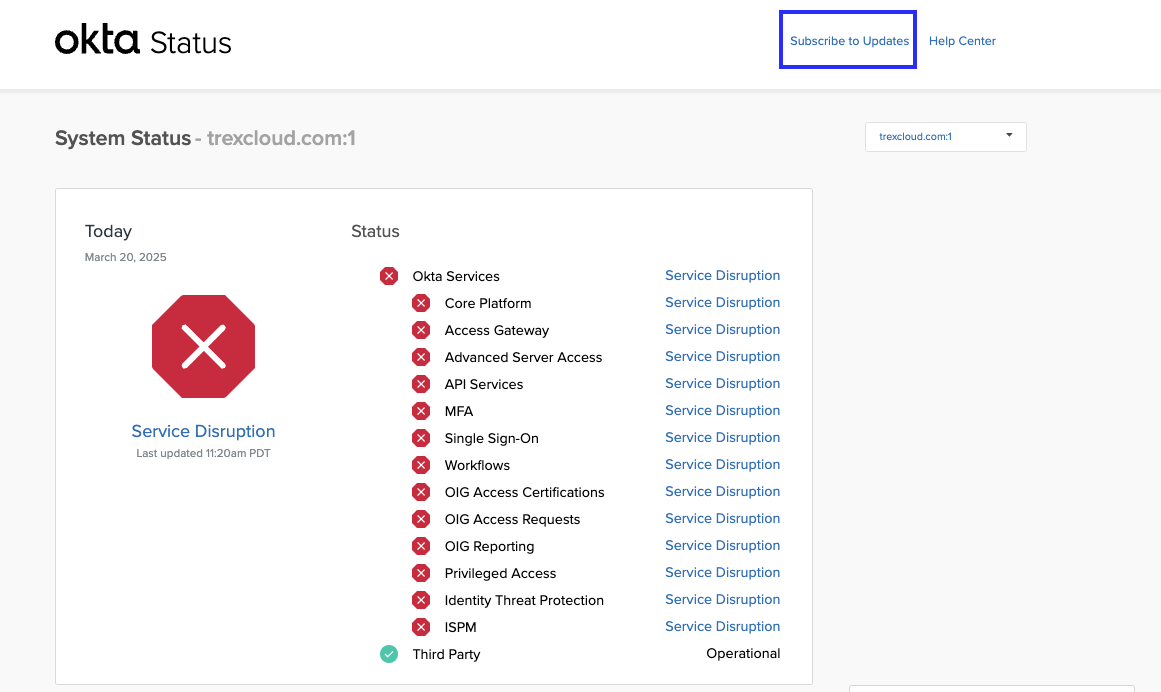Screen dimensions: 1161x692
Task: Click the red X icon beside OIG Access Requests
Action: [x=421, y=520]
